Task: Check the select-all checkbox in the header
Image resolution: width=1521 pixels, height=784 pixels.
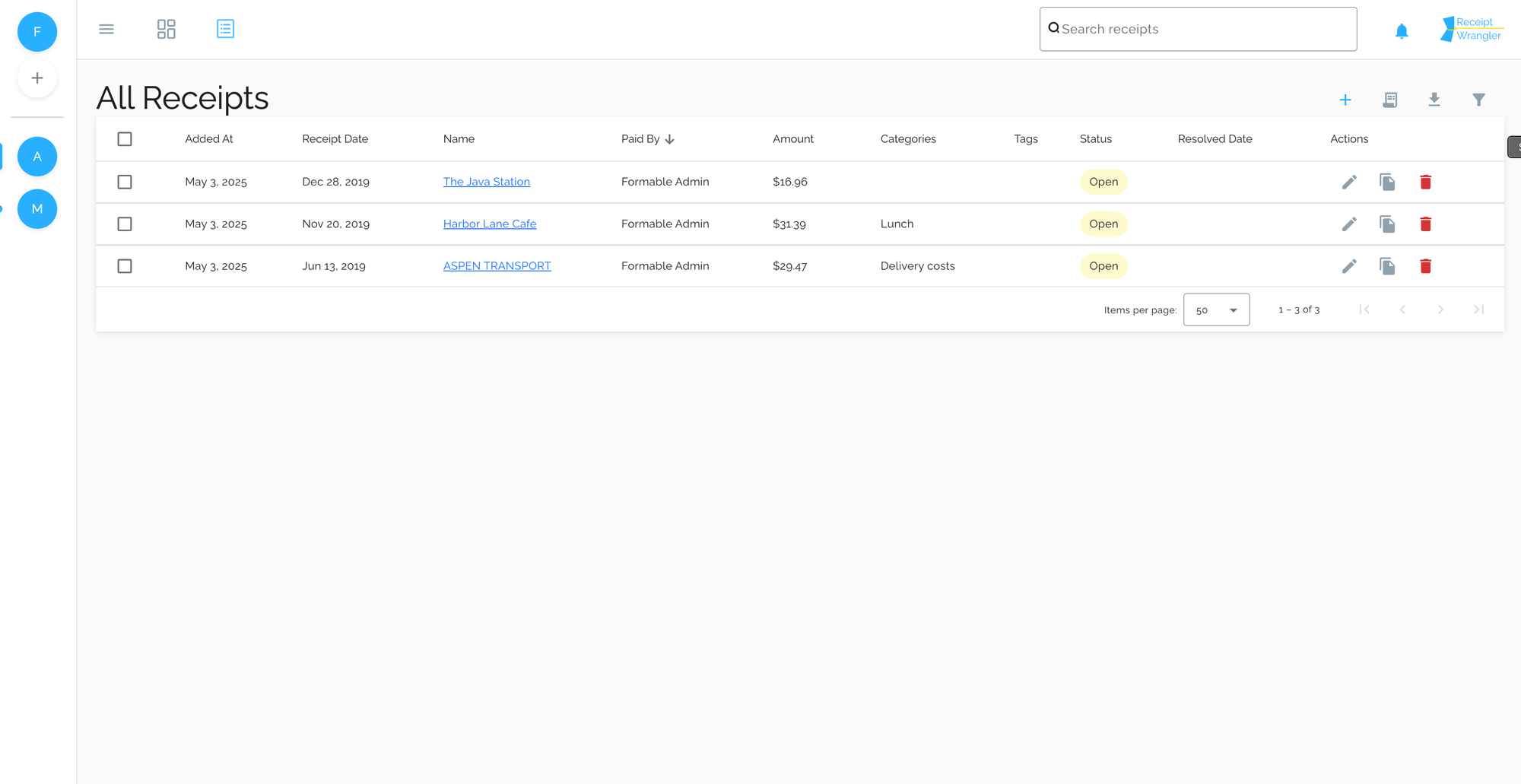Action: 125,138
